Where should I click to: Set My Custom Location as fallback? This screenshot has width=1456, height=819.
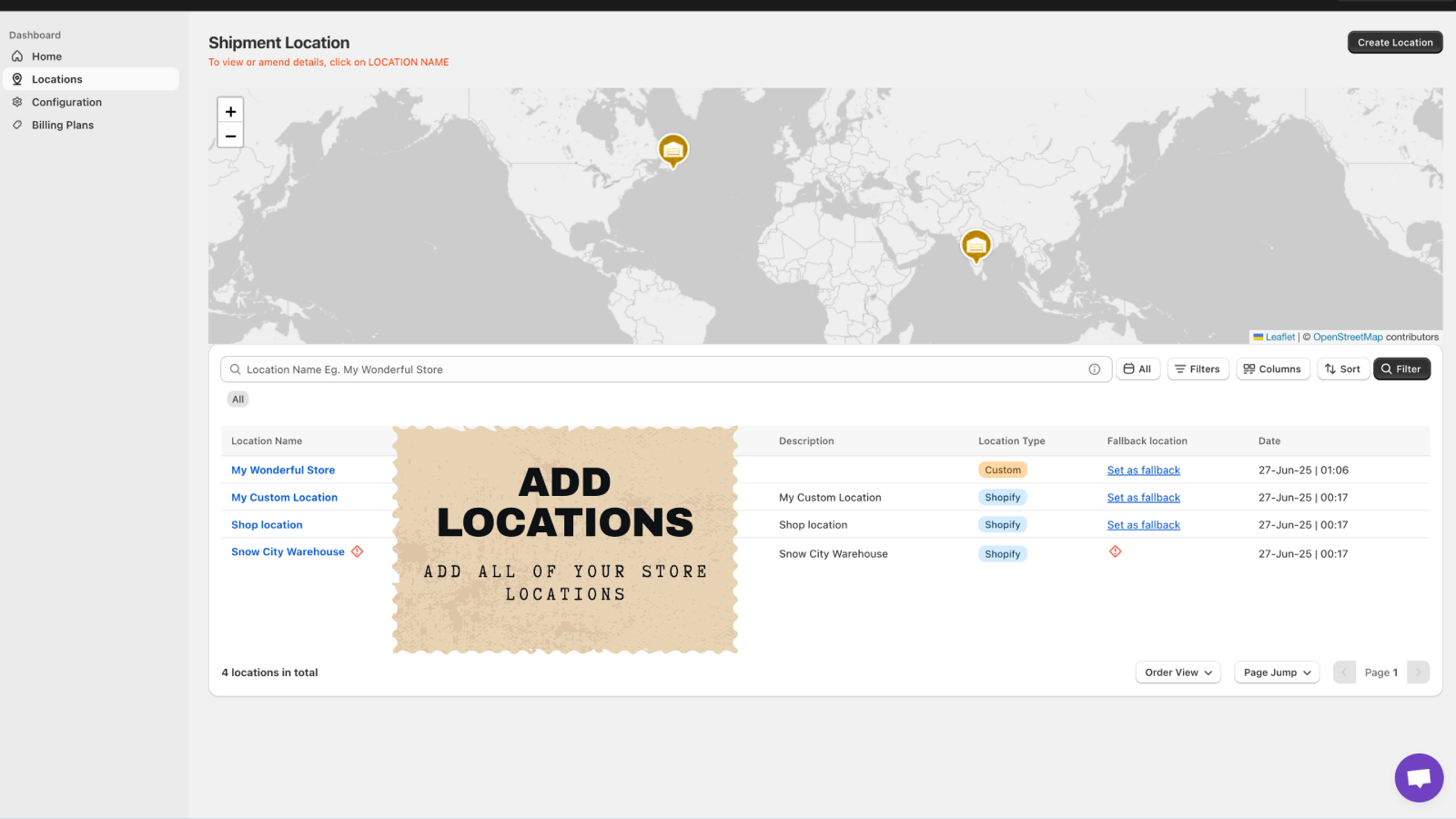1144,498
